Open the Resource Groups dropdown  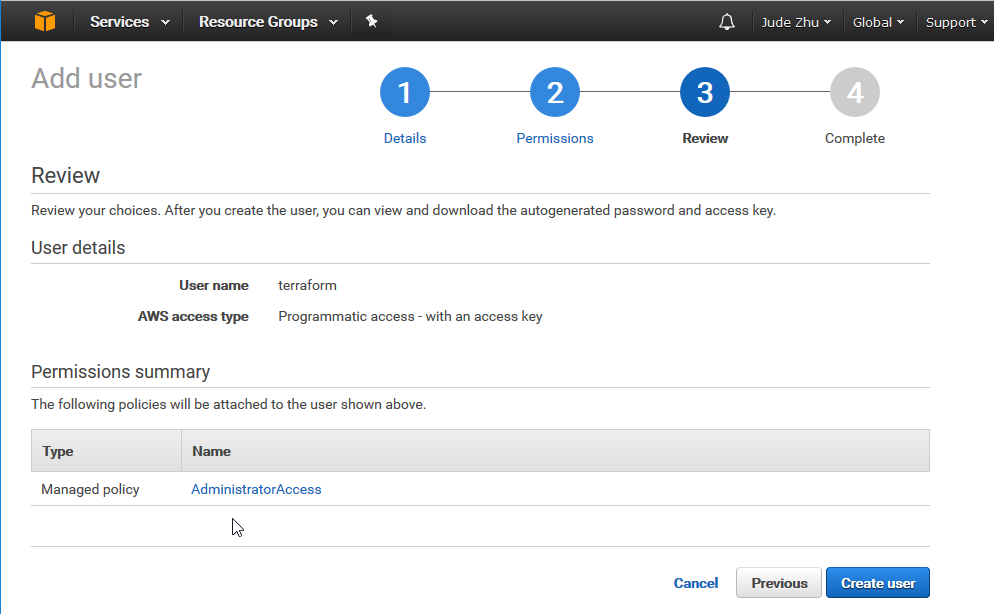click(x=267, y=22)
